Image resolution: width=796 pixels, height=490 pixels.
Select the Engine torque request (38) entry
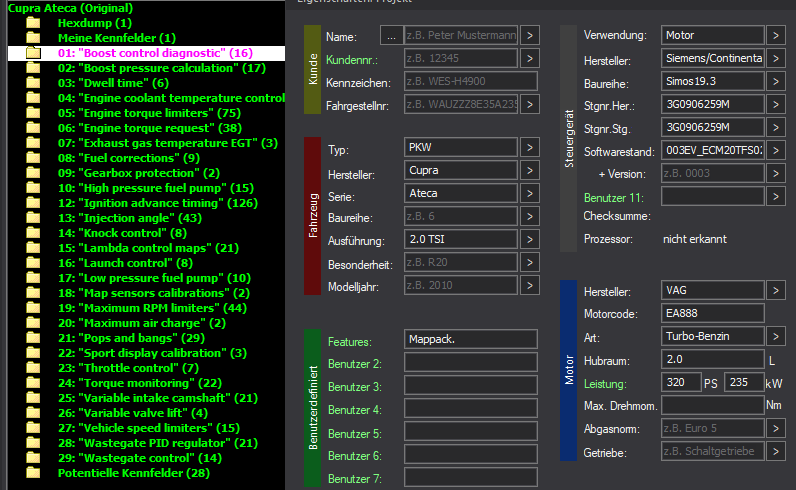pyautogui.click(x=150, y=128)
